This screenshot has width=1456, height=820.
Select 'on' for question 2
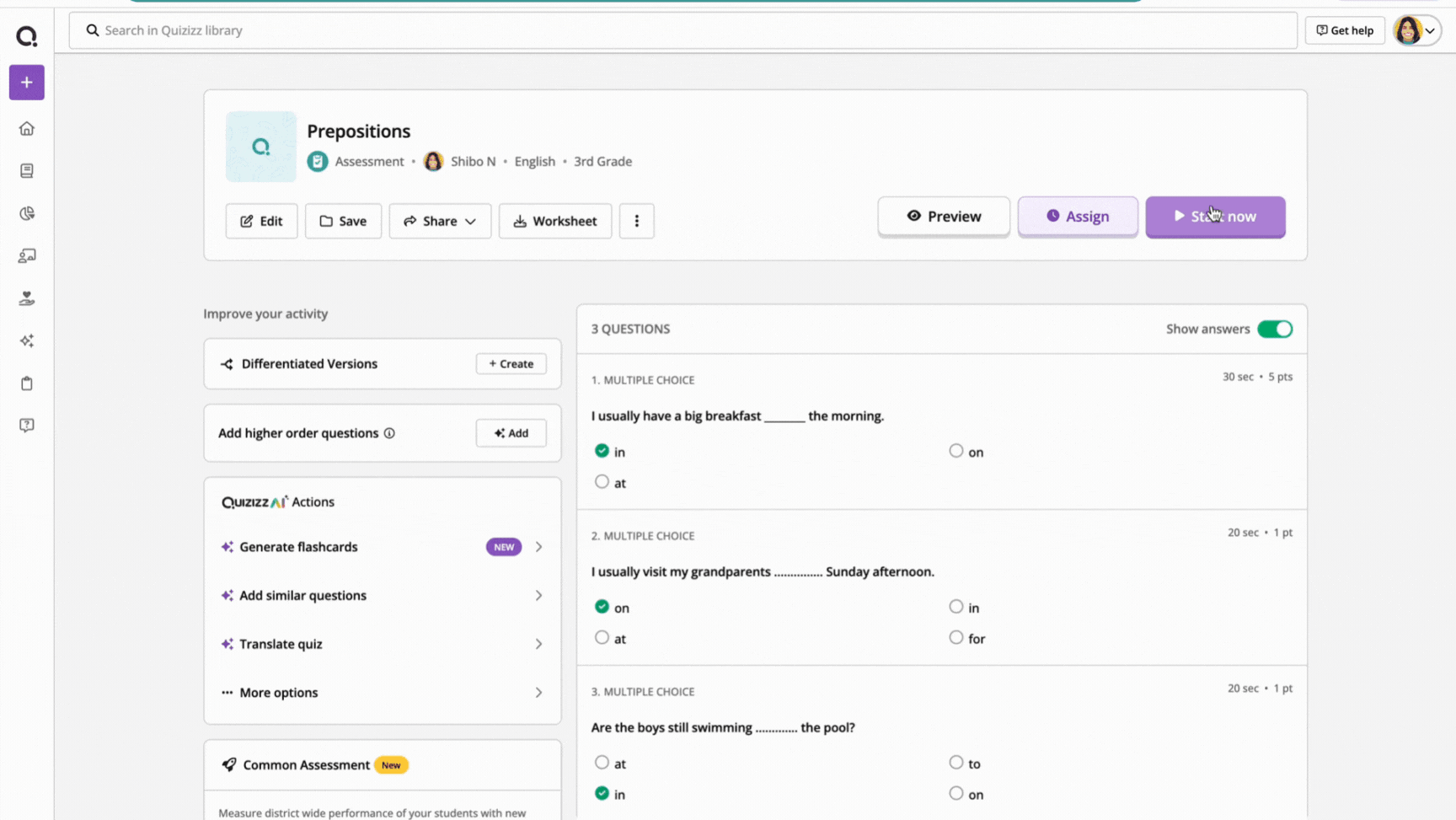coord(602,607)
